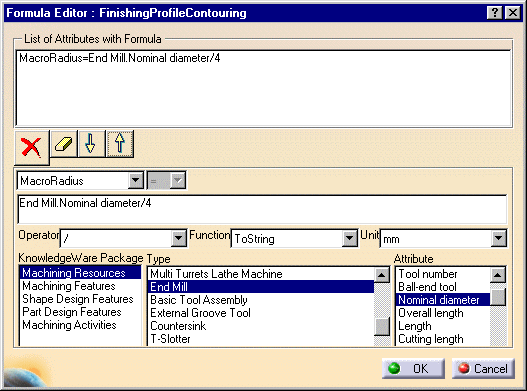
Task: Click the move formula up arrow icon
Action: (x=120, y=144)
